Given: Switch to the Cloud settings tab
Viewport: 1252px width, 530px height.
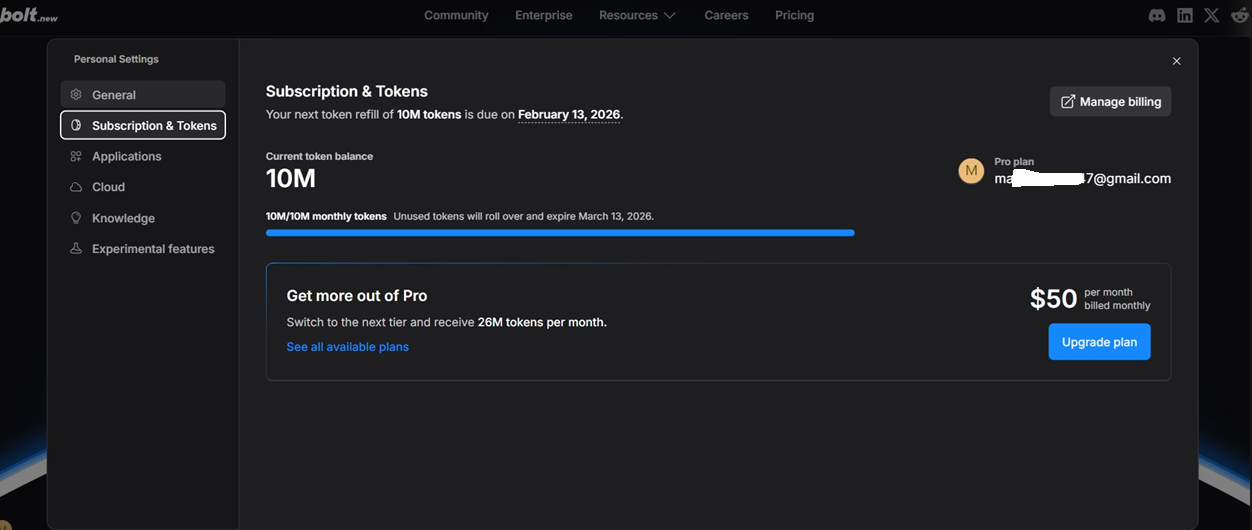Looking at the screenshot, I should pyautogui.click(x=143, y=187).
